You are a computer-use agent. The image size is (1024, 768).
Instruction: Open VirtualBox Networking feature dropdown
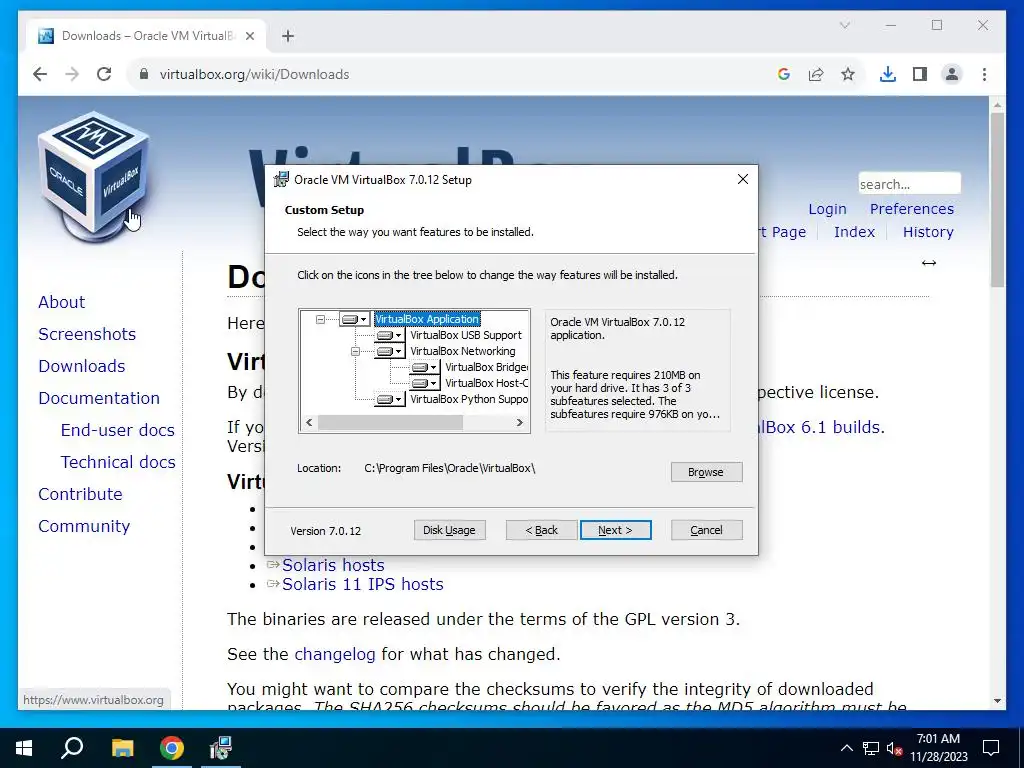[389, 351]
